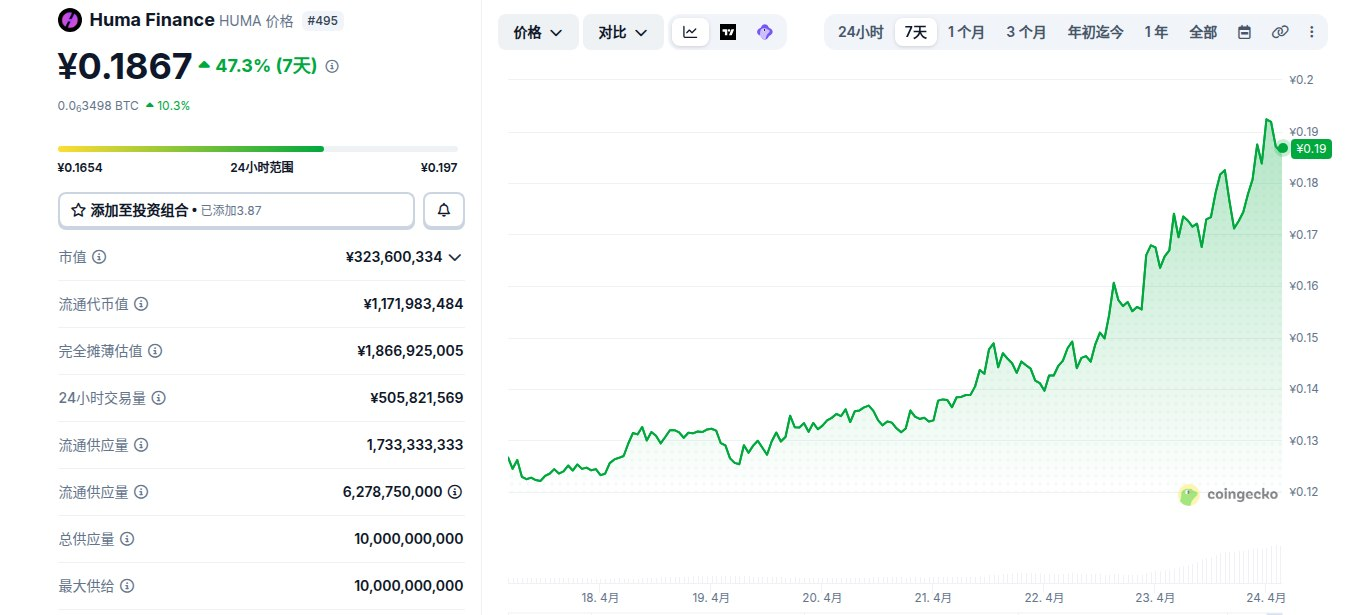Click 已添加3.87 text in portfolio button
This screenshot has height=615, width=1360.
point(231,211)
